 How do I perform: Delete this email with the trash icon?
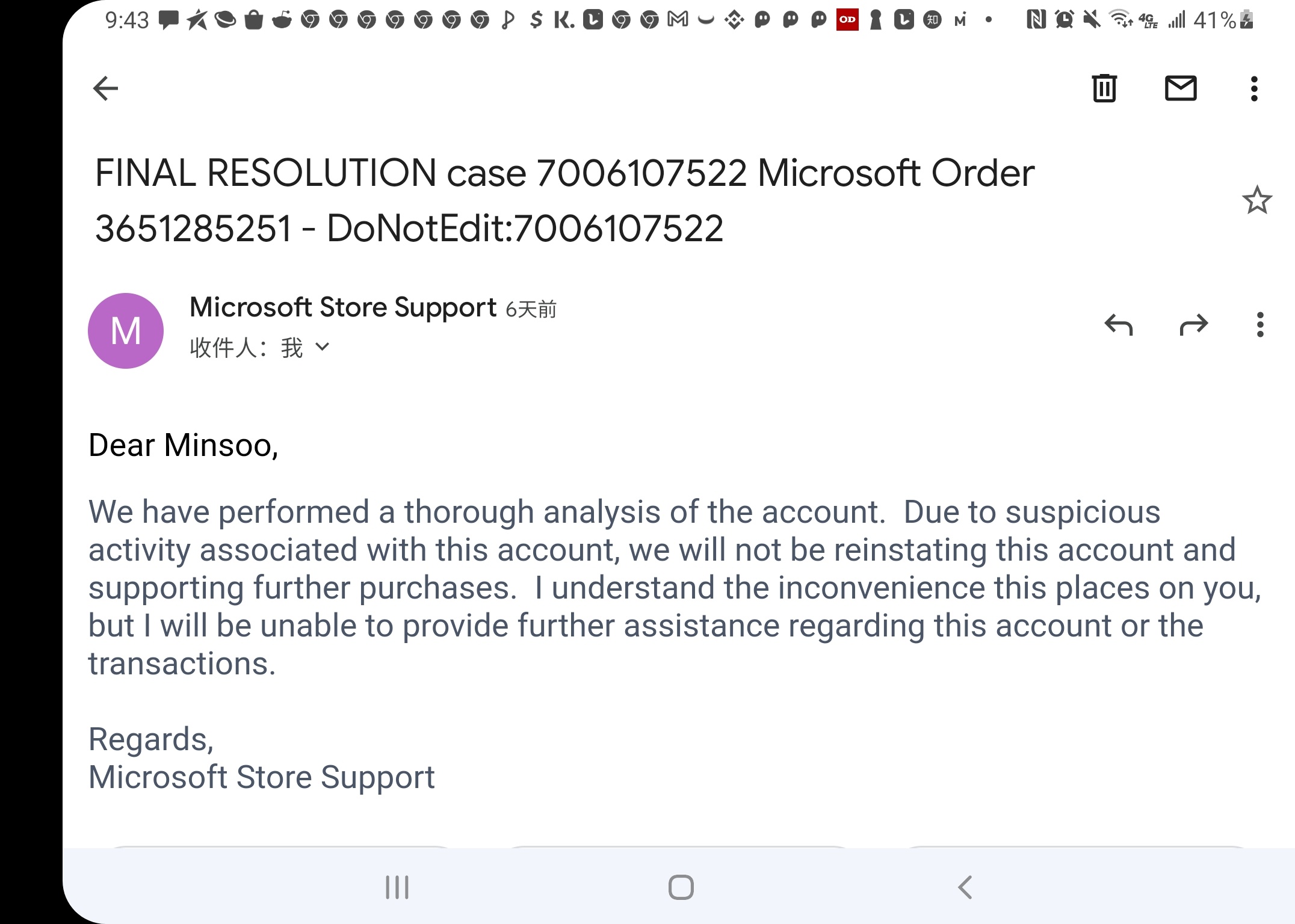click(1104, 88)
